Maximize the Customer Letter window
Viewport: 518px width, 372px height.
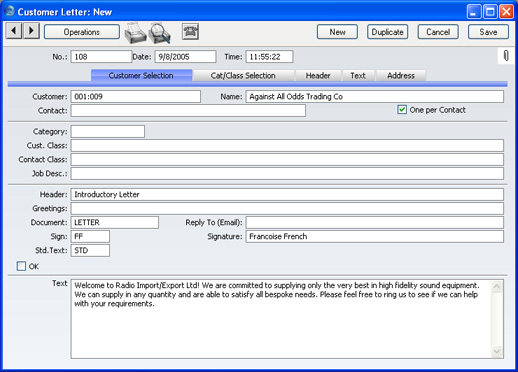click(490, 12)
